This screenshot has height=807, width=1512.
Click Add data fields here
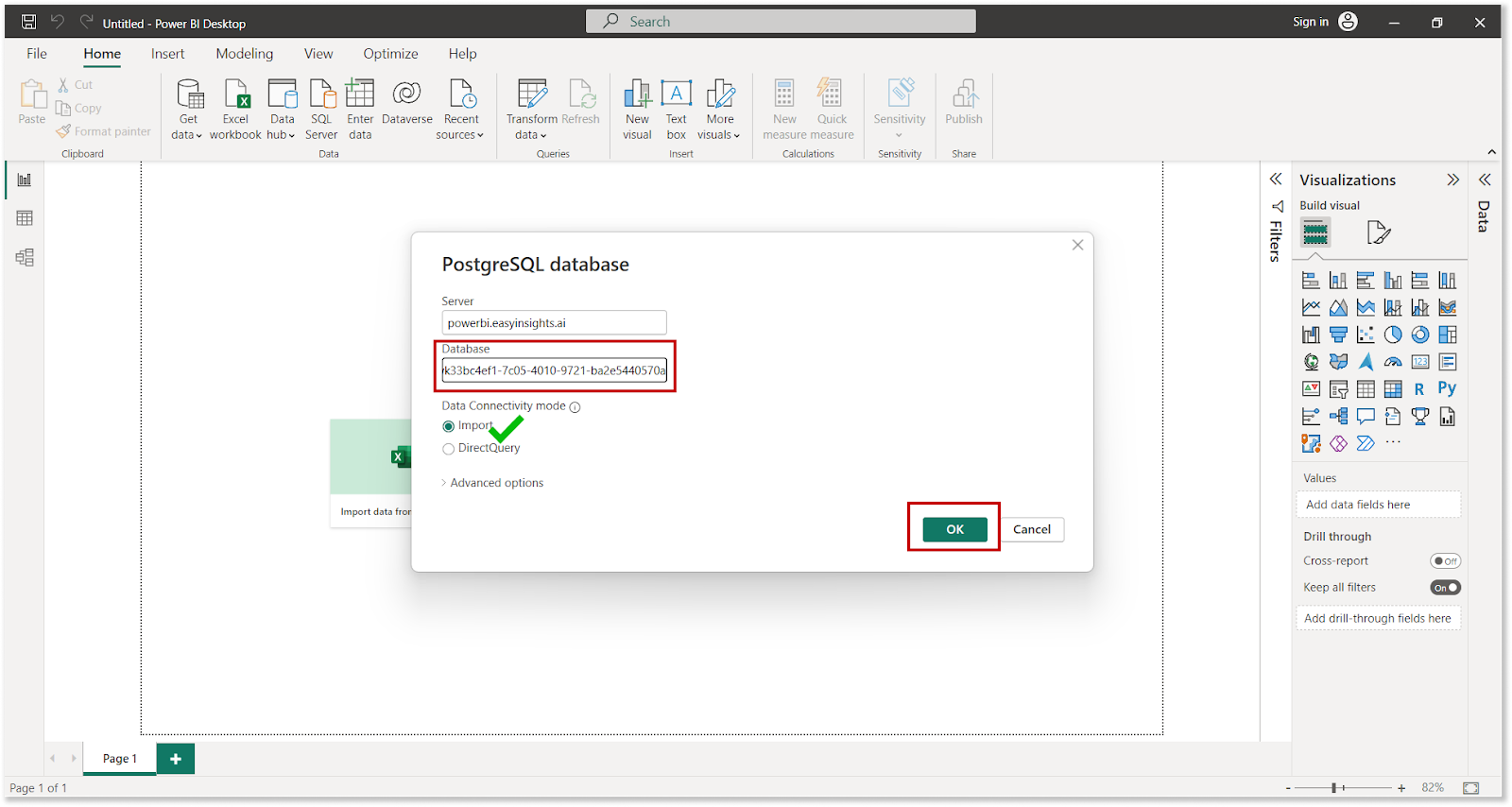(1378, 505)
